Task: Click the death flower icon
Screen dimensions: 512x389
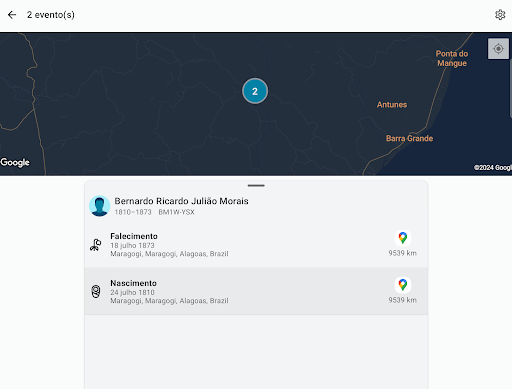Action: click(96, 245)
